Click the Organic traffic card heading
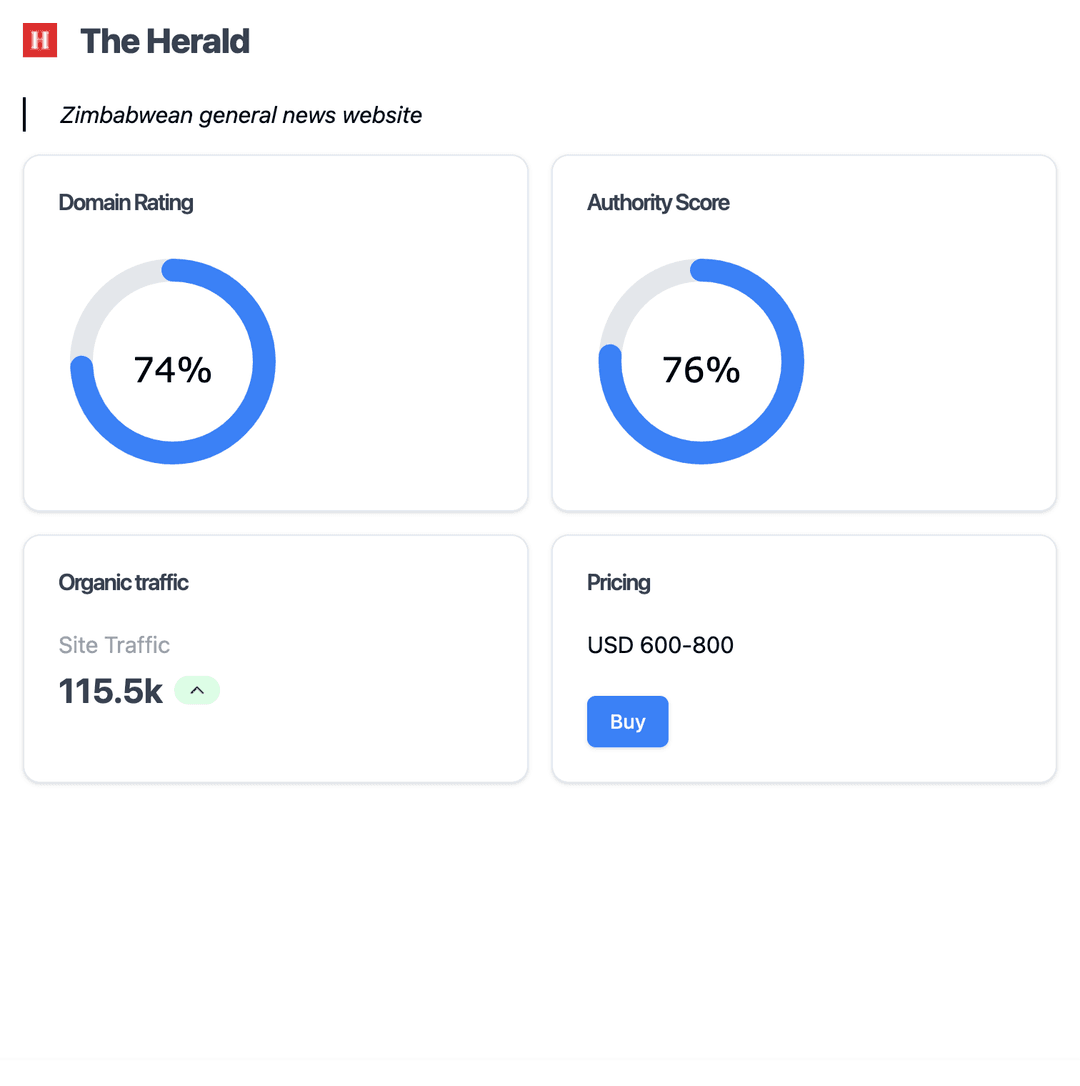1080x1086 pixels. (123, 583)
